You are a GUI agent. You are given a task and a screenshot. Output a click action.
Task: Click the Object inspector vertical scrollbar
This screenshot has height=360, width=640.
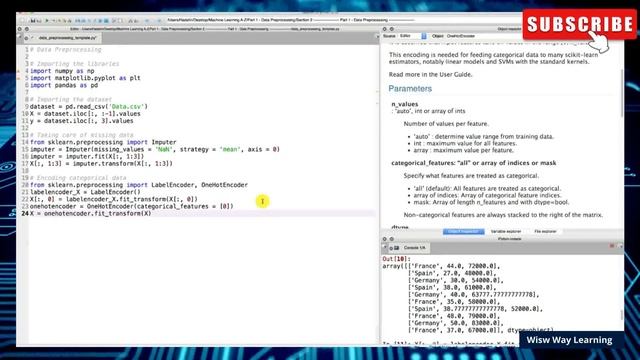(x=622, y=94)
